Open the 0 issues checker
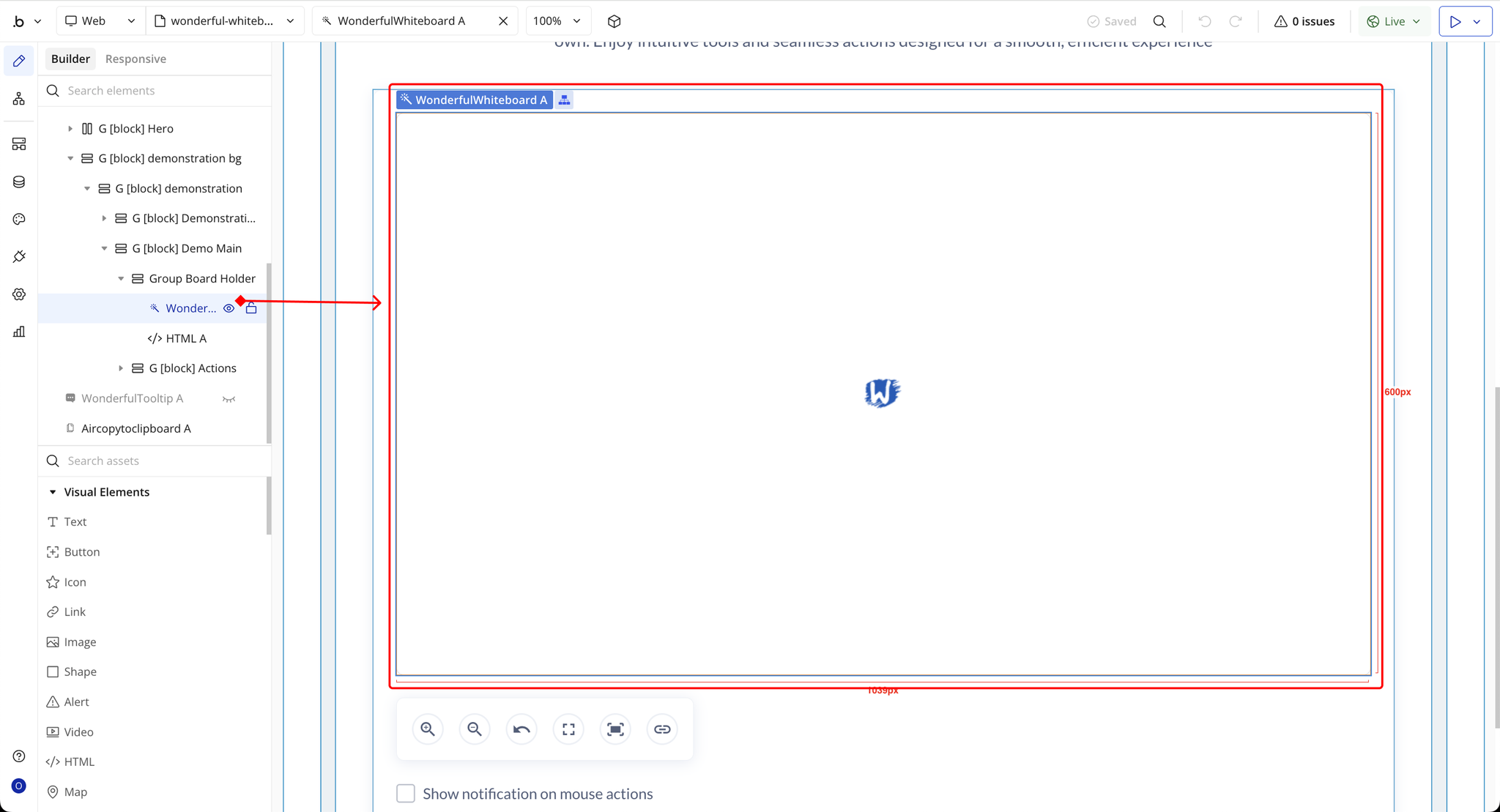This screenshot has height=812, width=1500. (1304, 21)
